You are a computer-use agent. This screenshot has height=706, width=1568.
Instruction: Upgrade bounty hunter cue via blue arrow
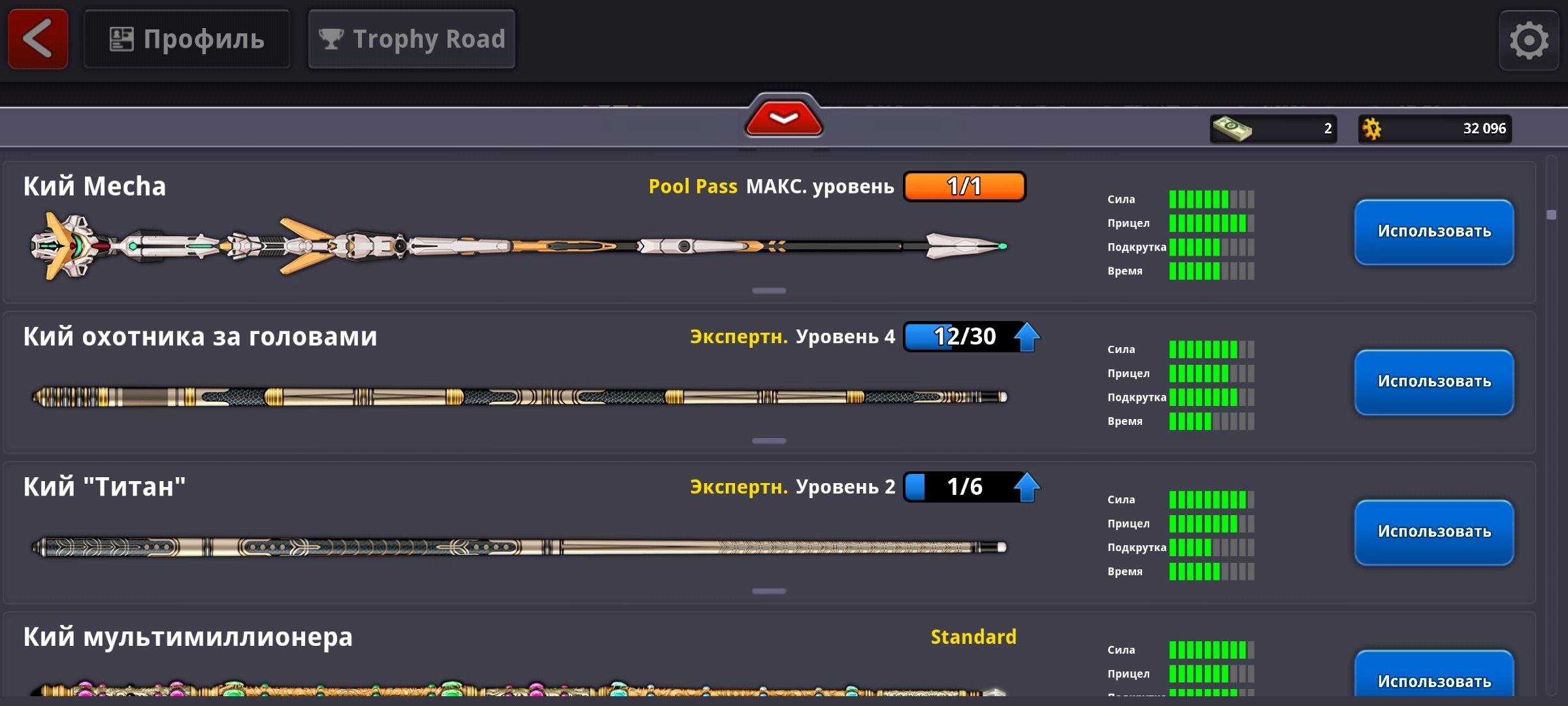[1027, 337]
